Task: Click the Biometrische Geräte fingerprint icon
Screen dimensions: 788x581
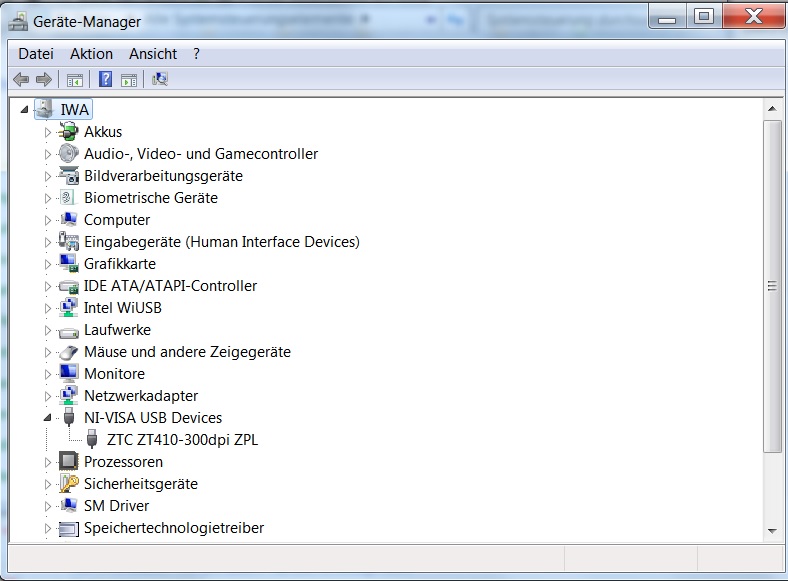Action: [x=67, y=198]
